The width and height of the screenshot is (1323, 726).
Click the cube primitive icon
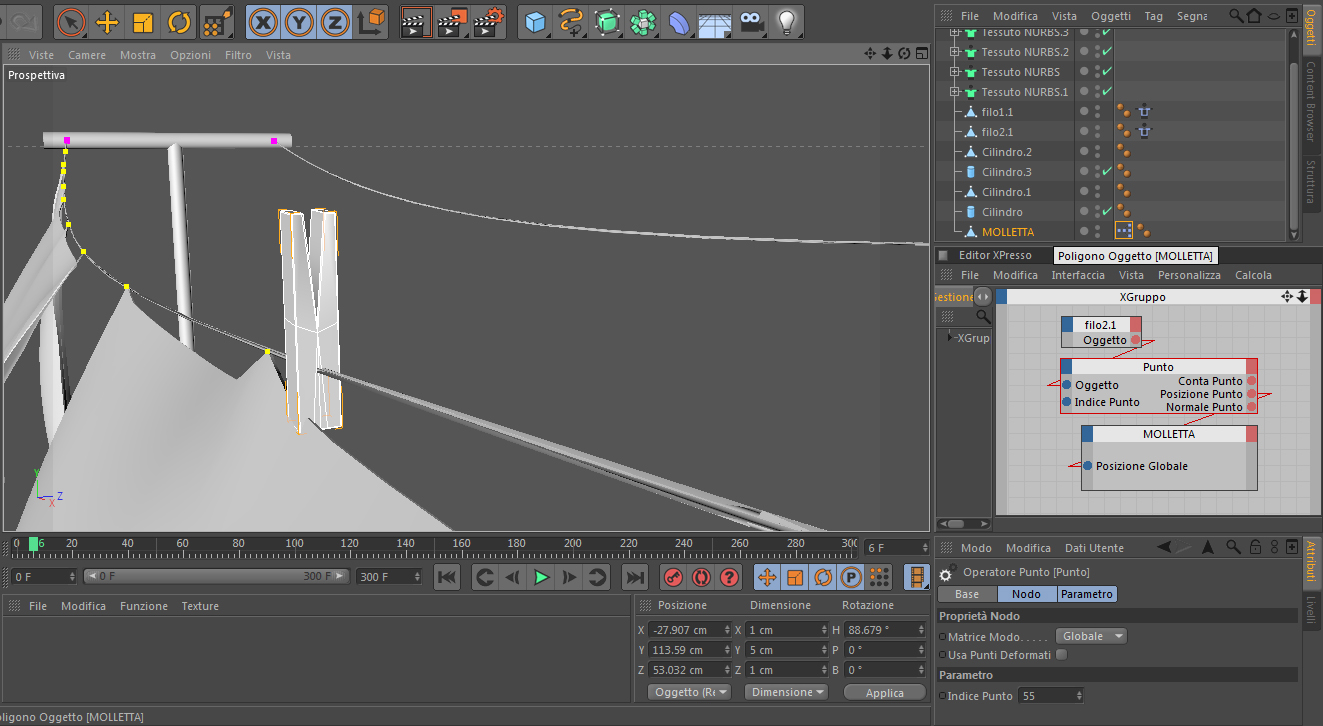pyautogui.click(x=537, y=21)
